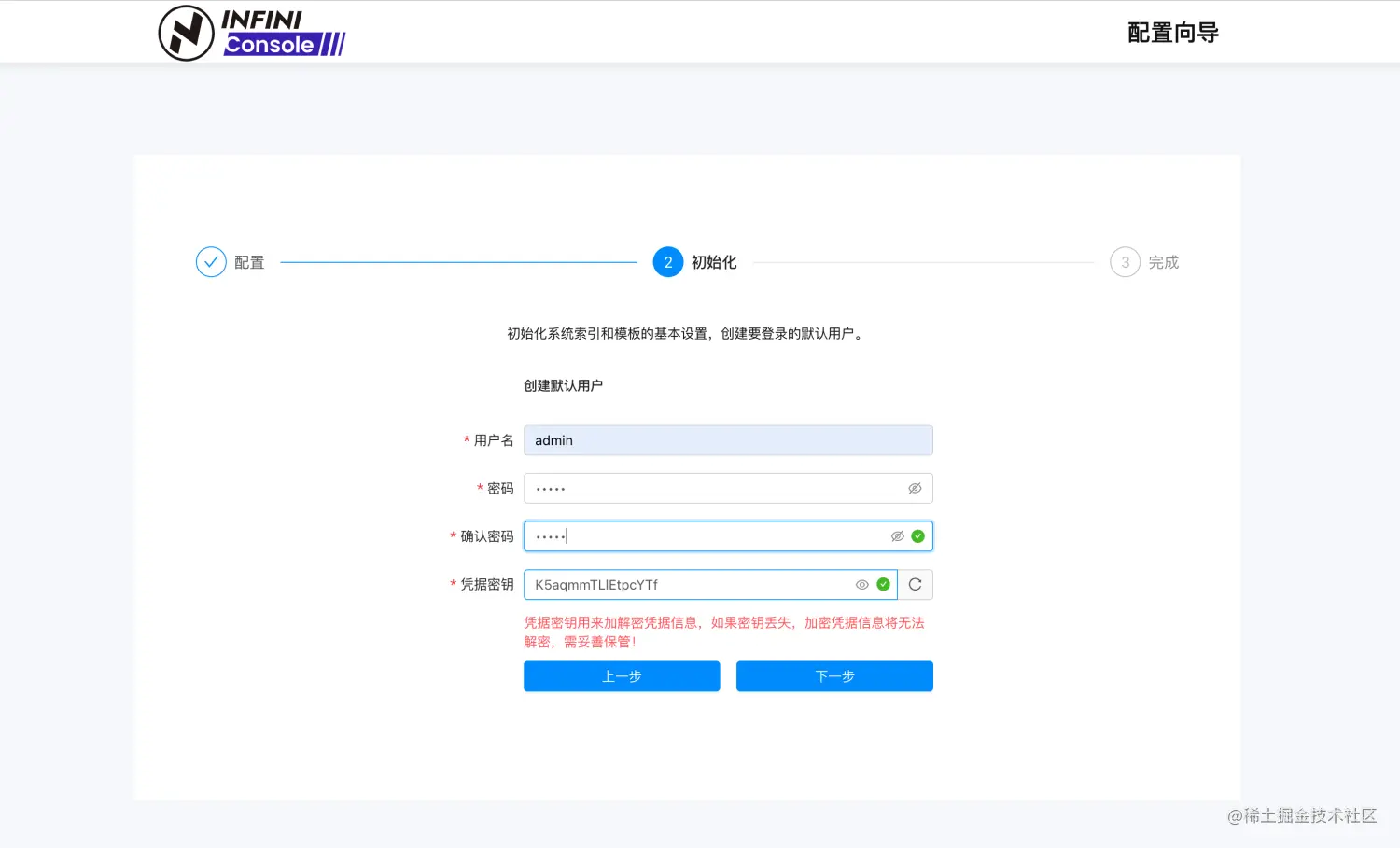Show the 确认密码 password text
The width and height of the screenshot is (1400, 848).
(x=897, y=535)
